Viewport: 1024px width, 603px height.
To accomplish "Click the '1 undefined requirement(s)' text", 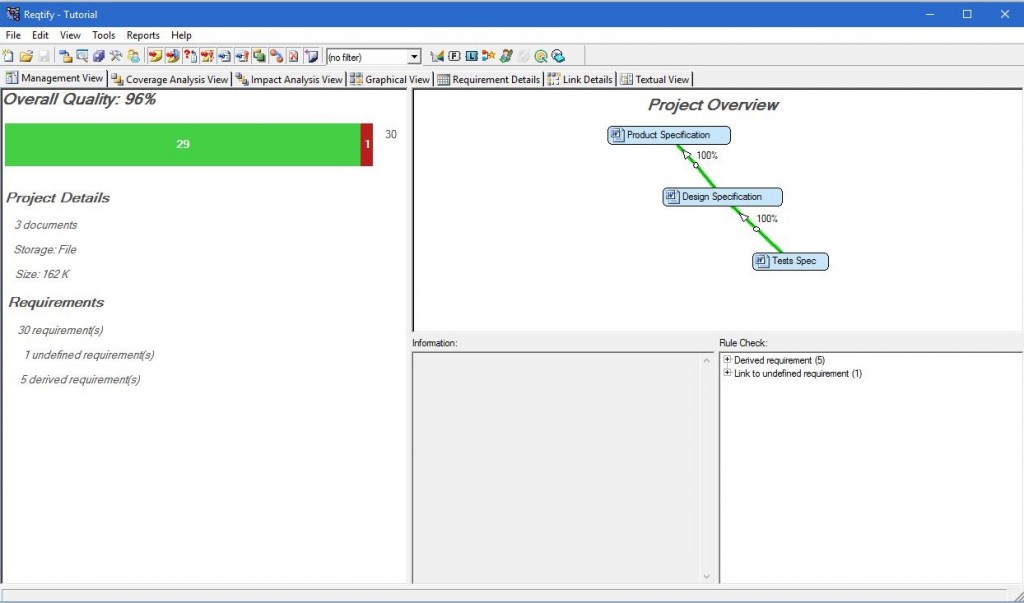I will coord(89,355).
